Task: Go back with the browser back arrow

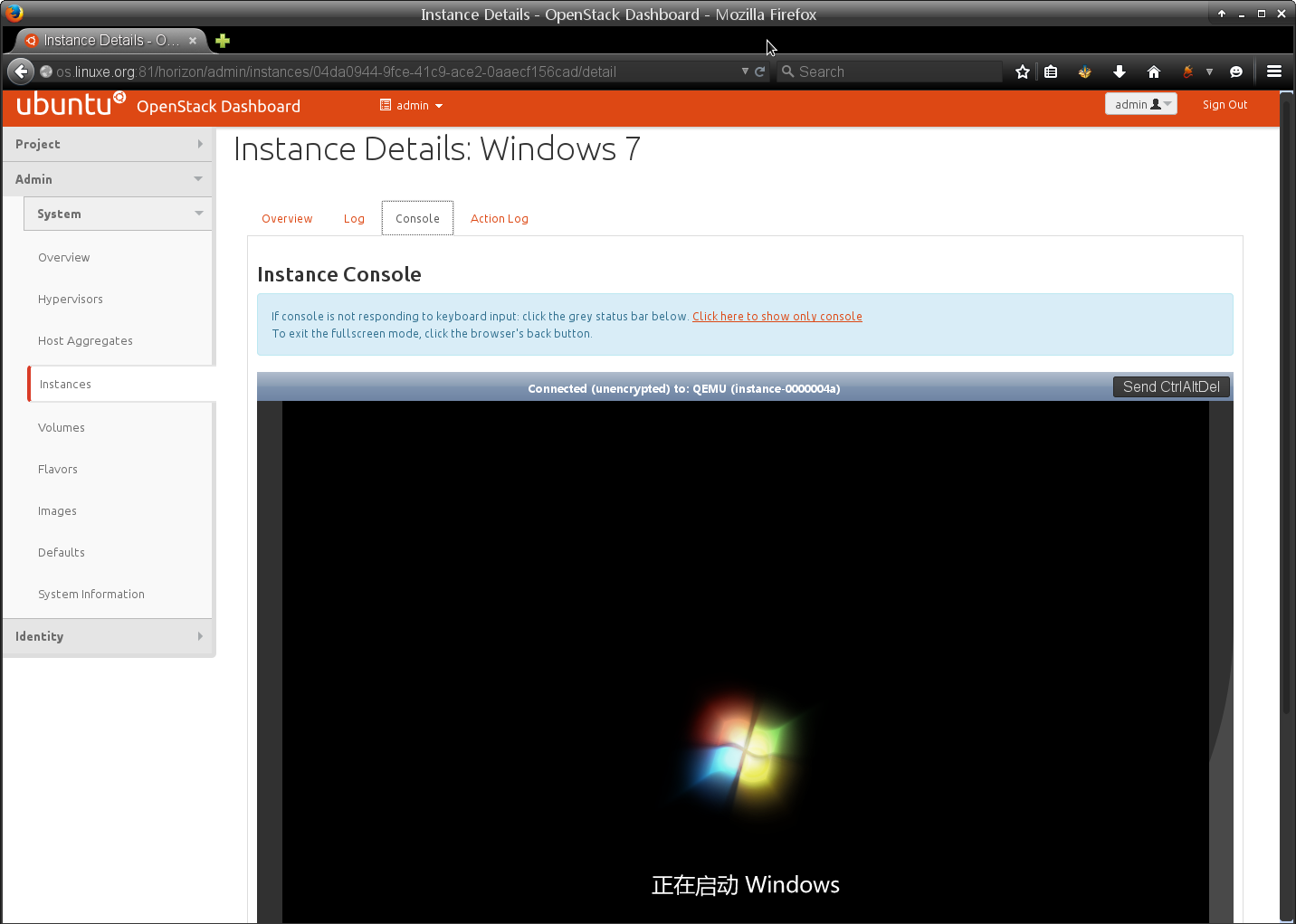Action: (21, 71)
